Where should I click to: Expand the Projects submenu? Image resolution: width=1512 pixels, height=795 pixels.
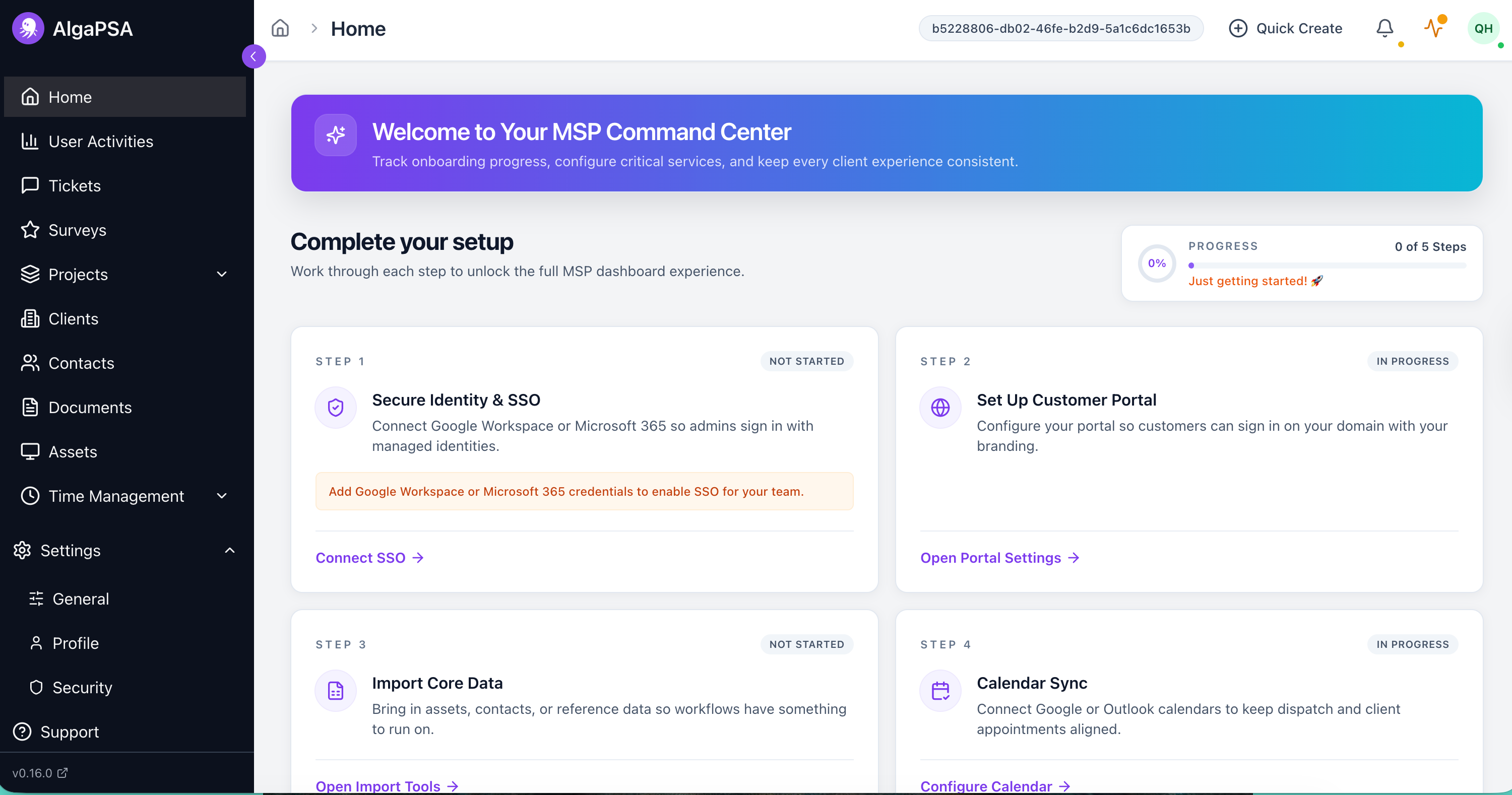[x=221, y=274]
